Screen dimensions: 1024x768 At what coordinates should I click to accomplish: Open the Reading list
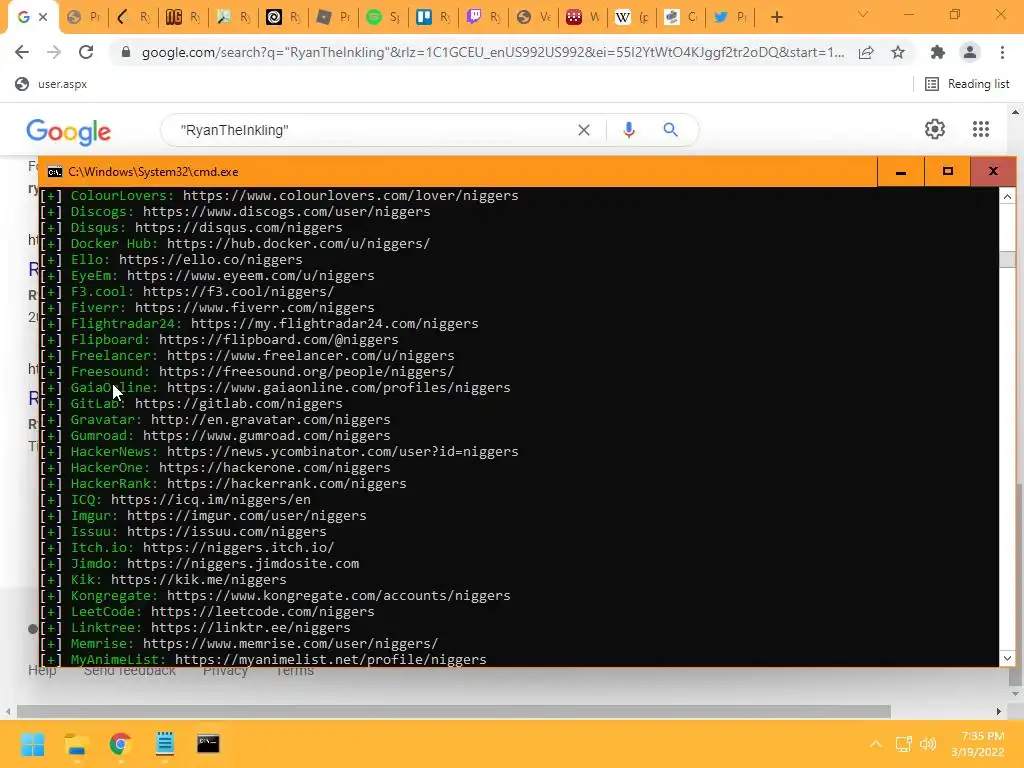coord(967,84)
